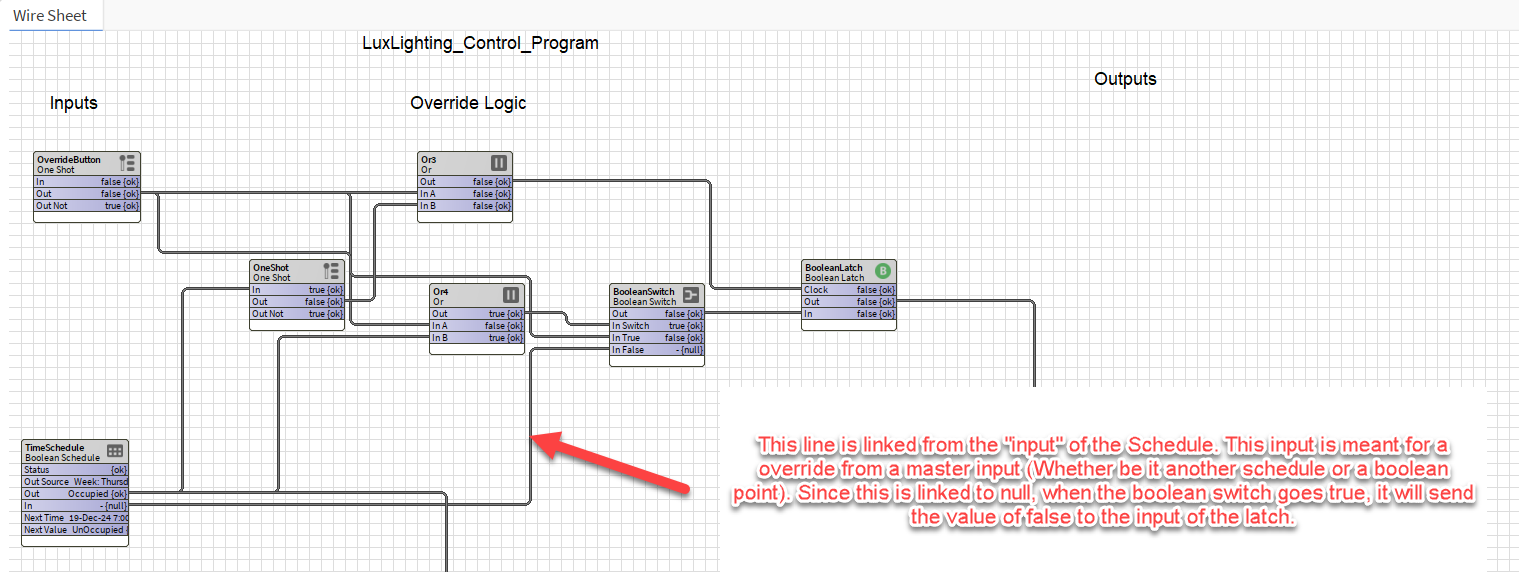The height and width of the screenshot is (574, 1519).
Task: Select the BooleanLatch Clock slot row
Action: click(849, 290)
